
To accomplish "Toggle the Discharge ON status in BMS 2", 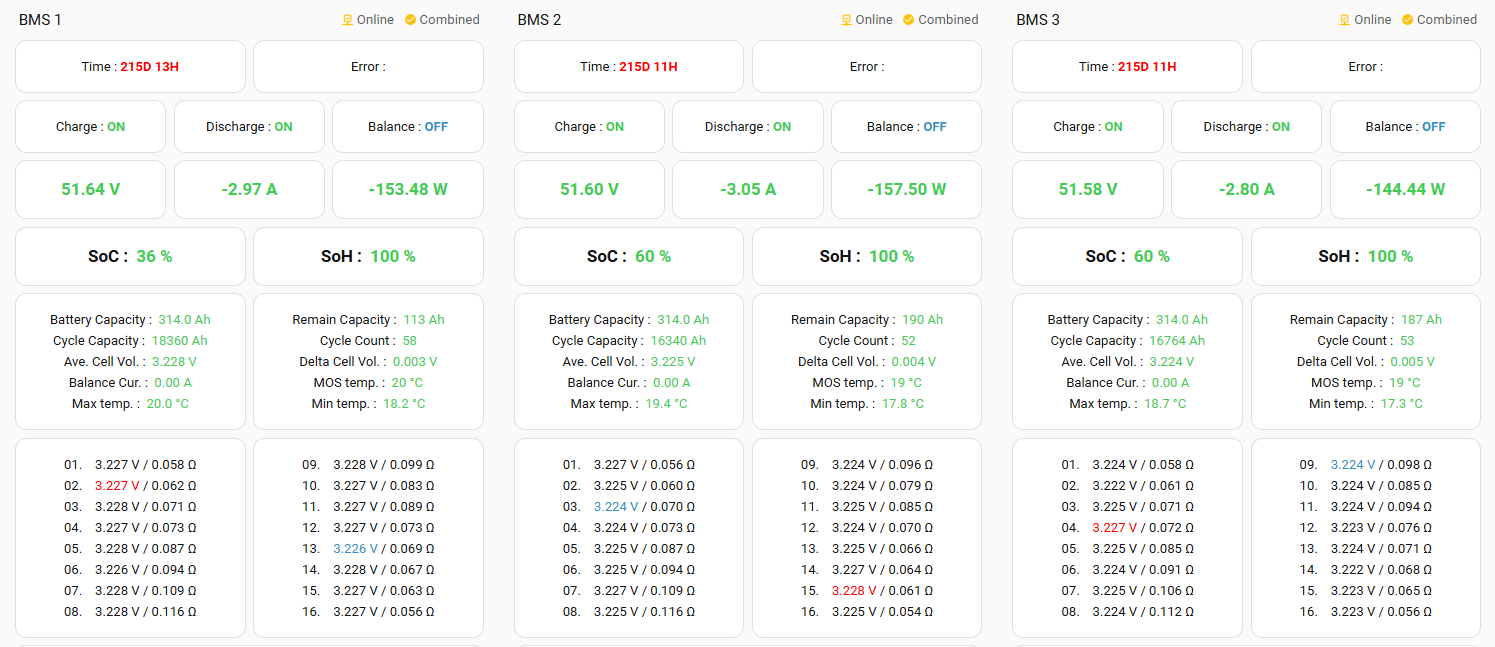I will [x=781, y=127].
